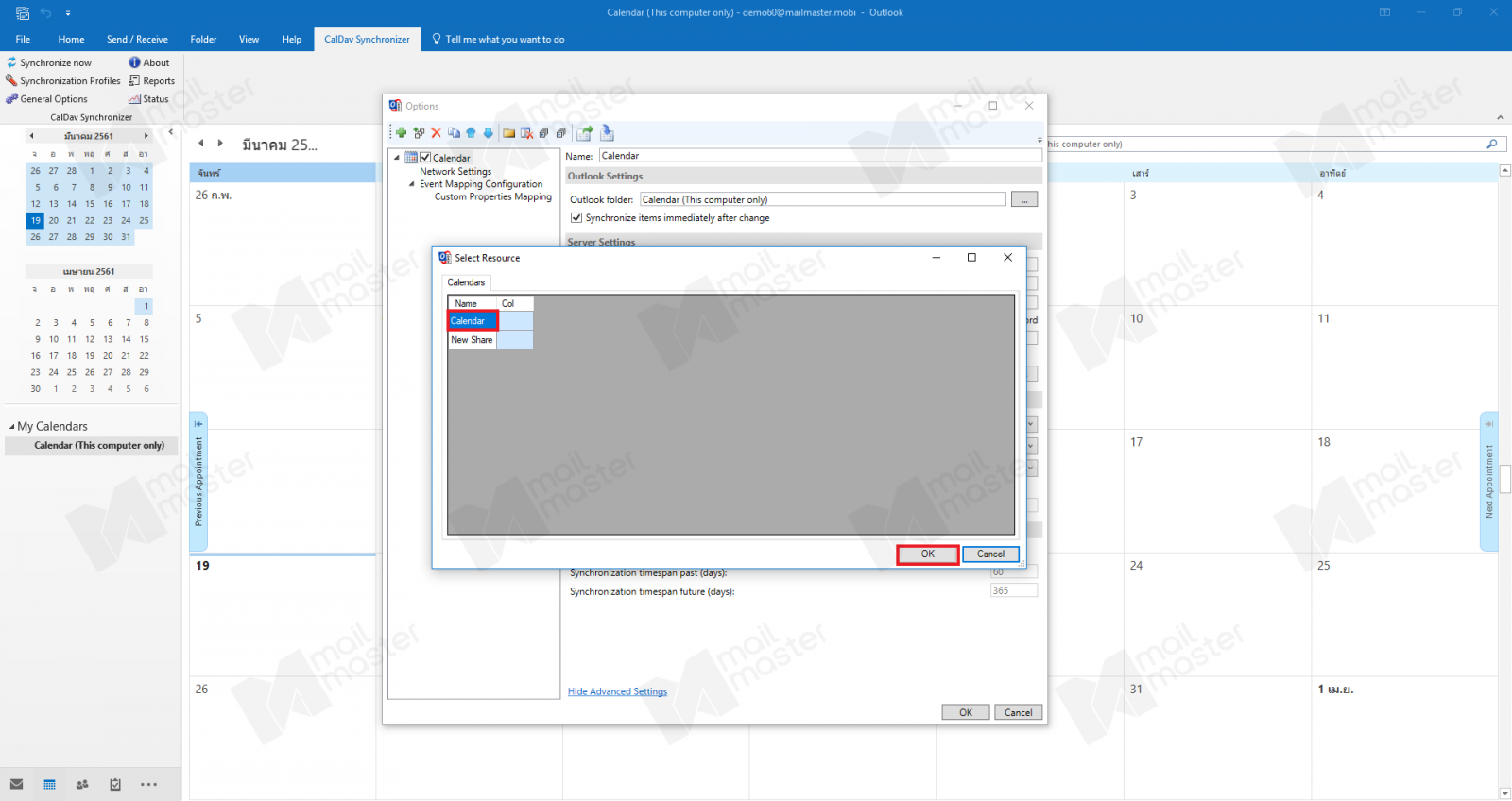Click OK in Options dialog
This screenshot has height=801, width=1512.
click(x=966, y=713)
